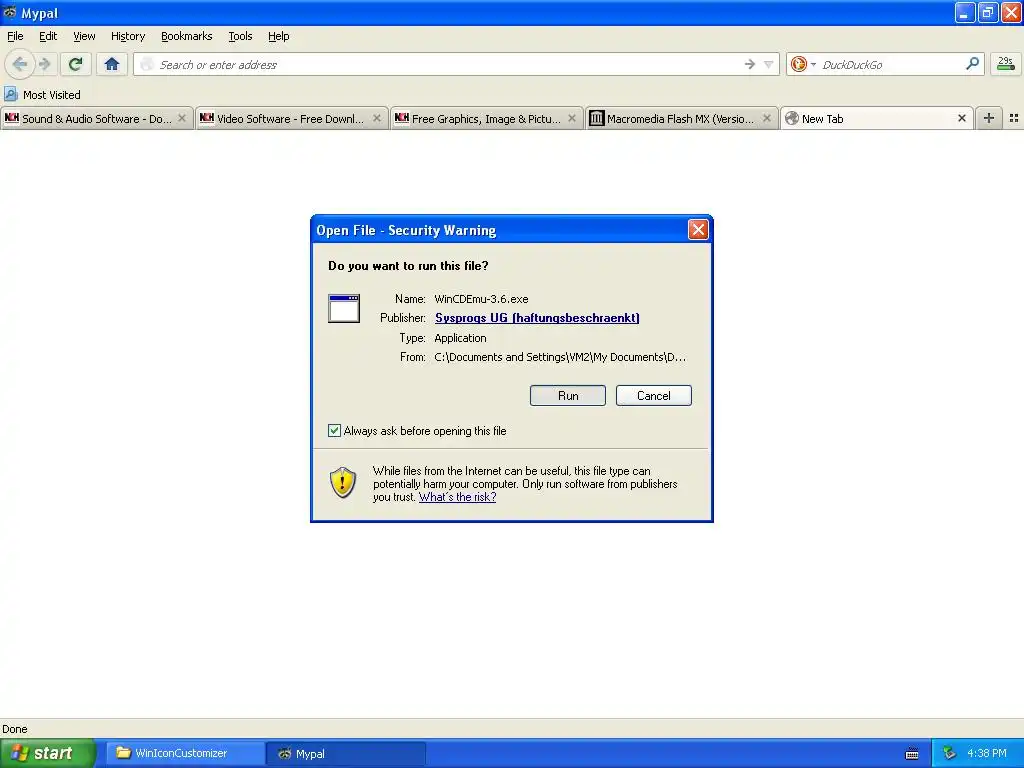Image resolution: width=1024 pixels, height=768 pixels.
Task: Click the Back navigation arrow
Action: 20,64
